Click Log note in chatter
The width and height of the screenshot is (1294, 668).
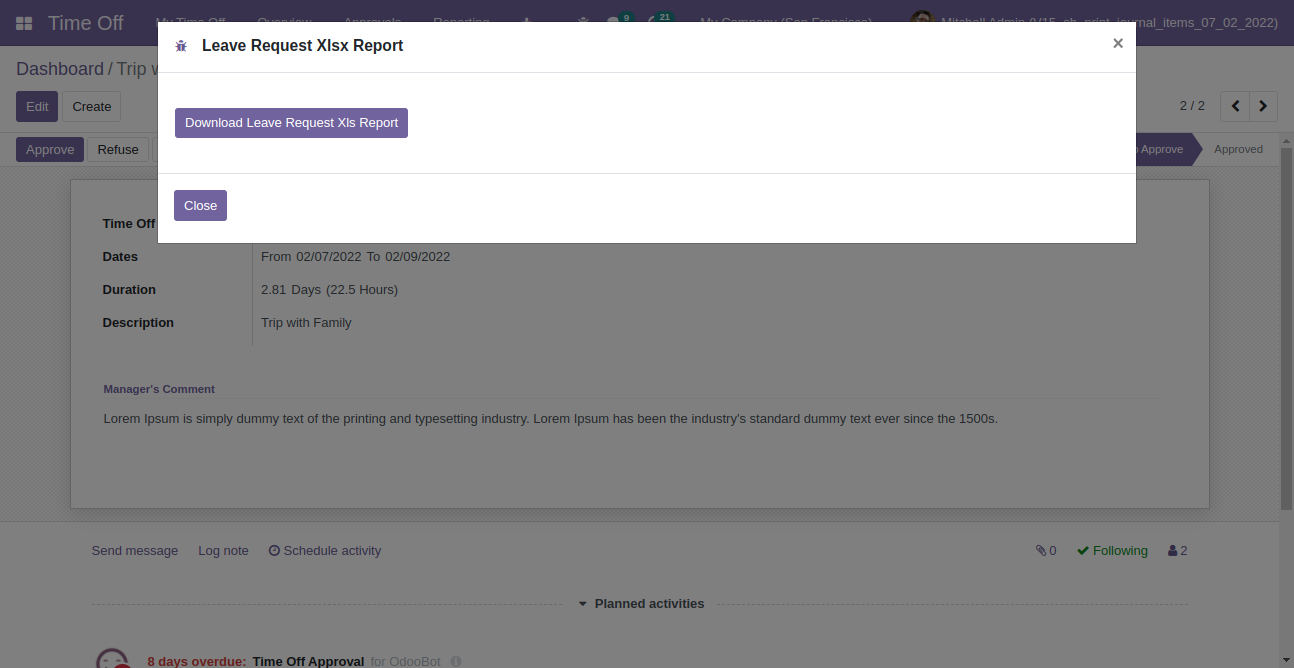pyautogui.click(x=223, y=551)
